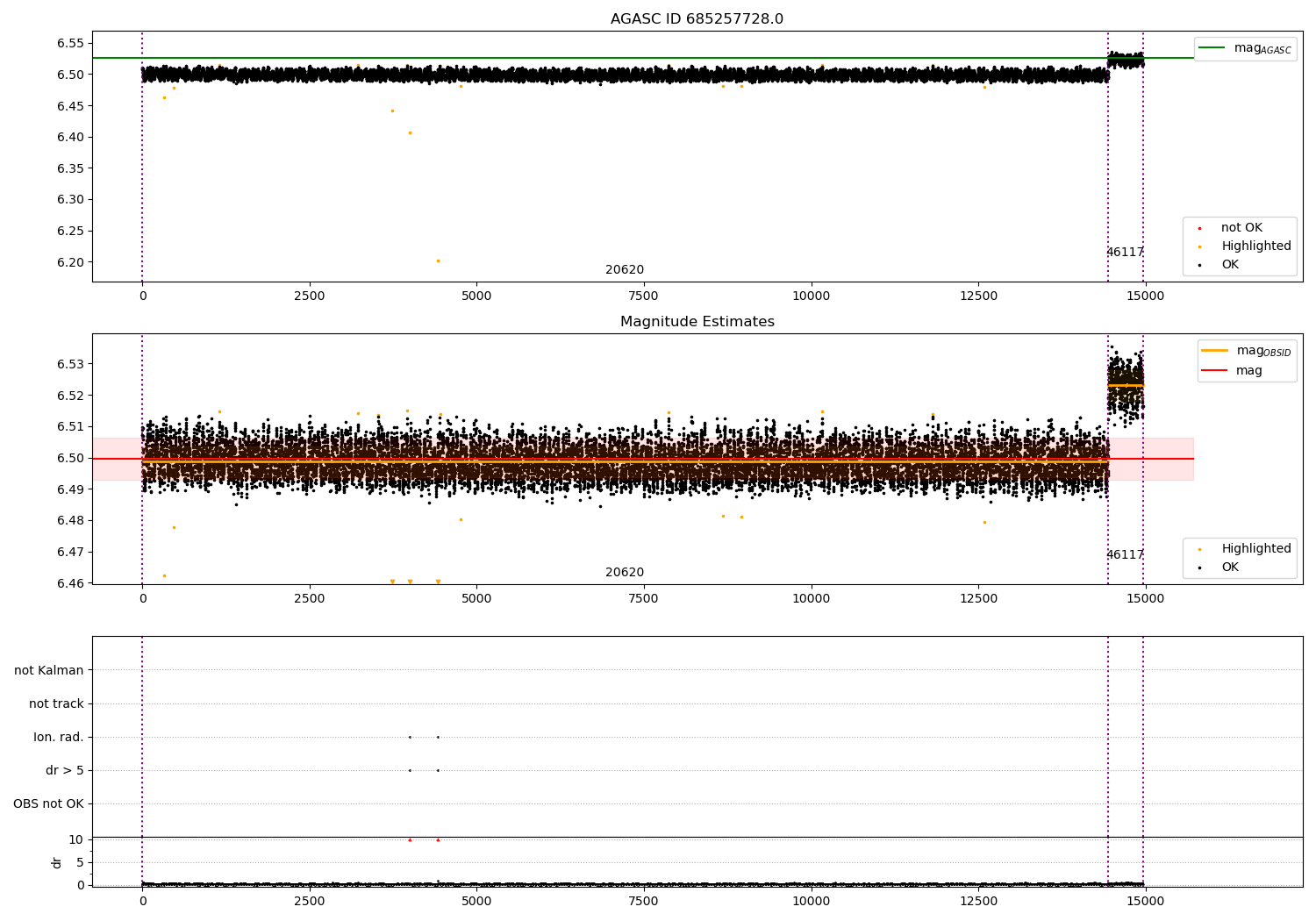The height and width of the screenshot is (921, 1316).
Task: Click the 'not track' row label
Action: (56, 703)
